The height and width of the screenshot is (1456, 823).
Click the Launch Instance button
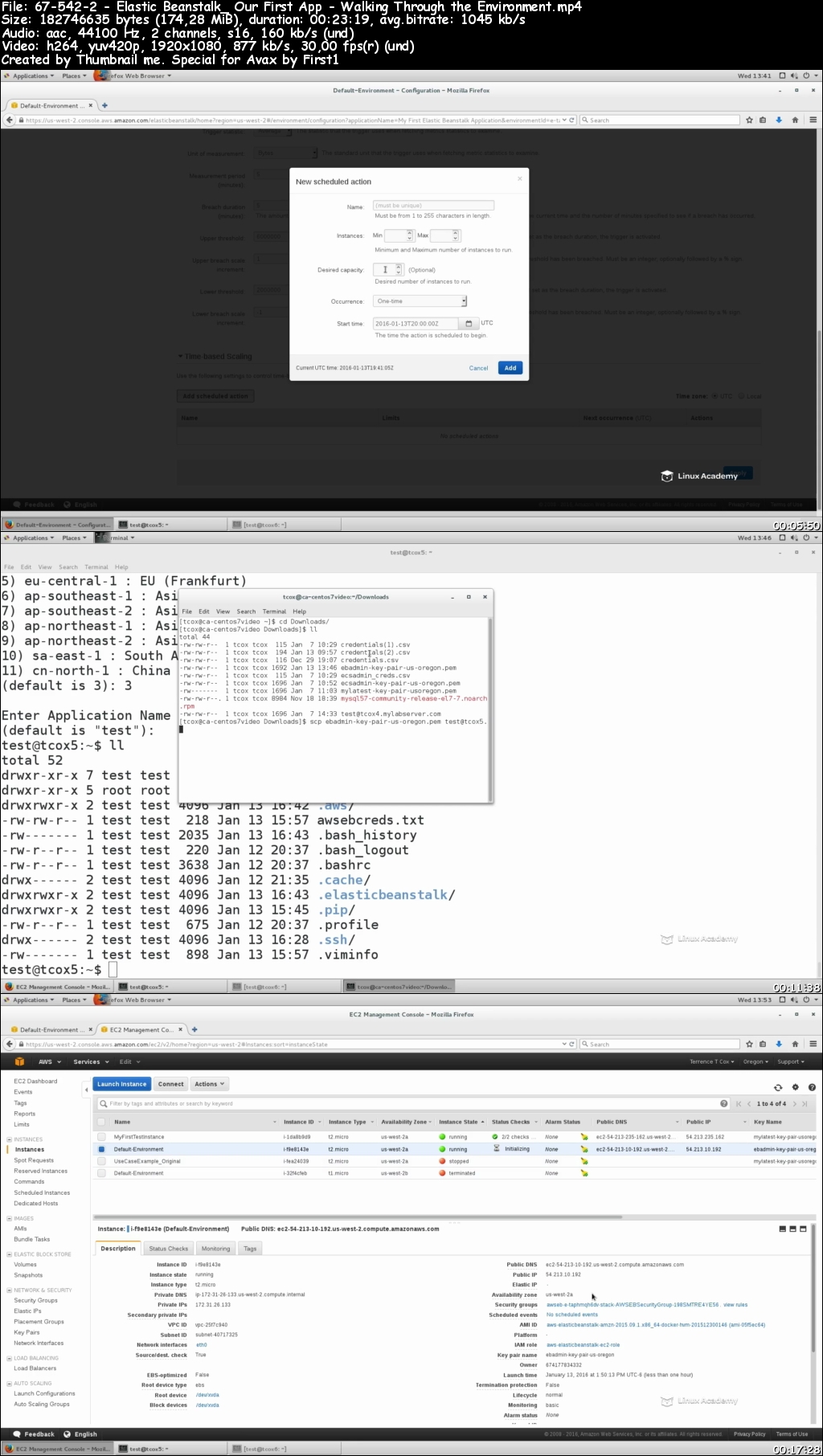[x=122, y=1084]
